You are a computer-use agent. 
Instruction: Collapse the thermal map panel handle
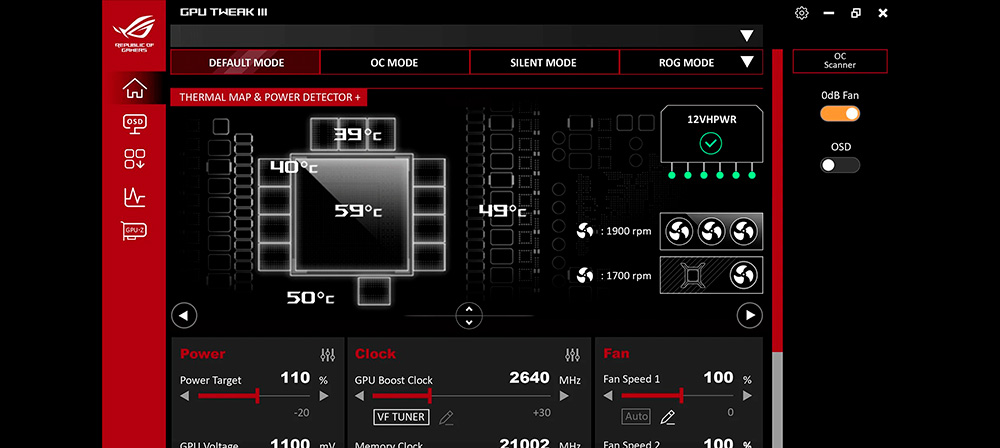tap(469, 315)
